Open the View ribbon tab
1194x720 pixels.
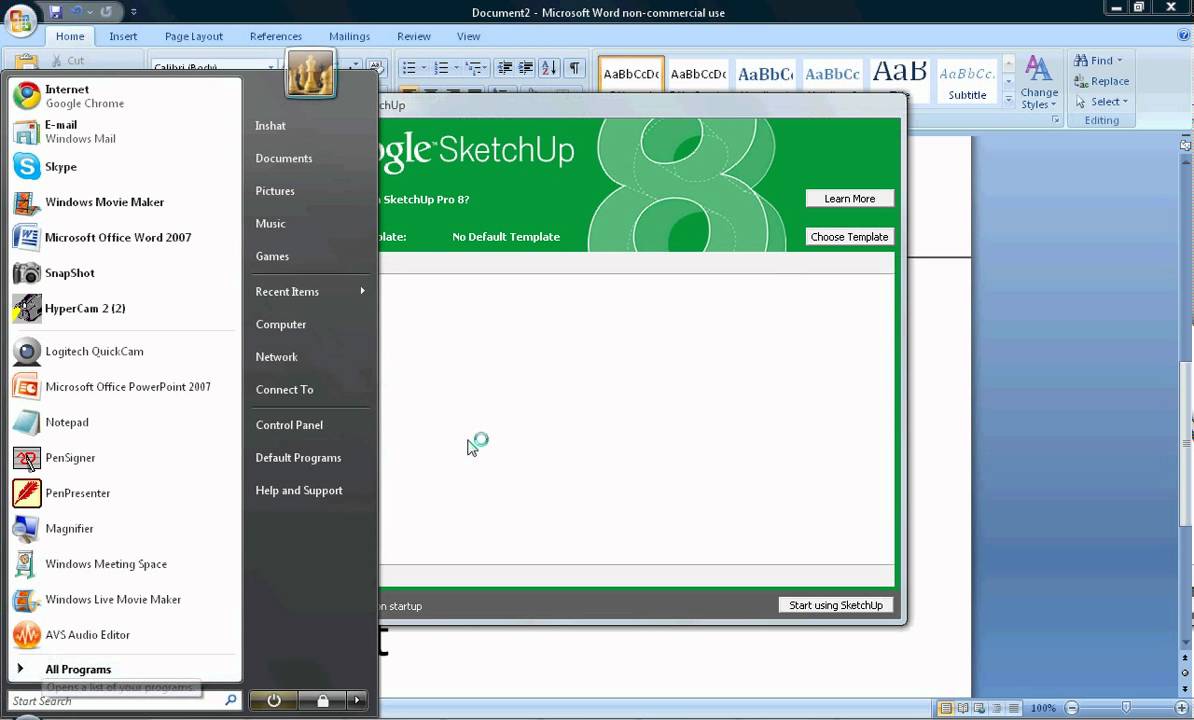[x=468, y=36]
